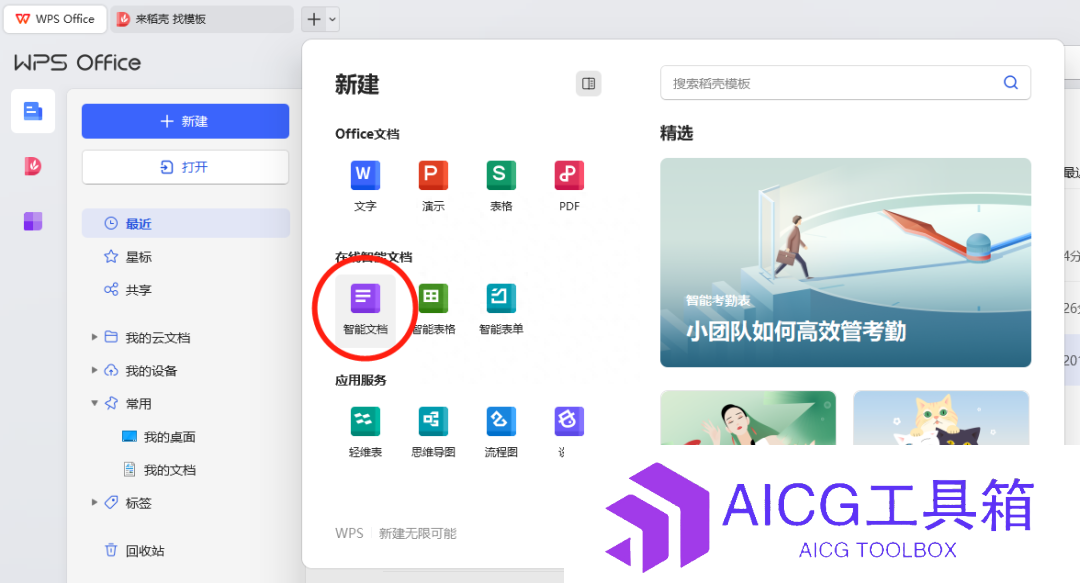Launch the 流程图 flowchart service
This screenshot has width=1080, height=583.
(501, 432)
